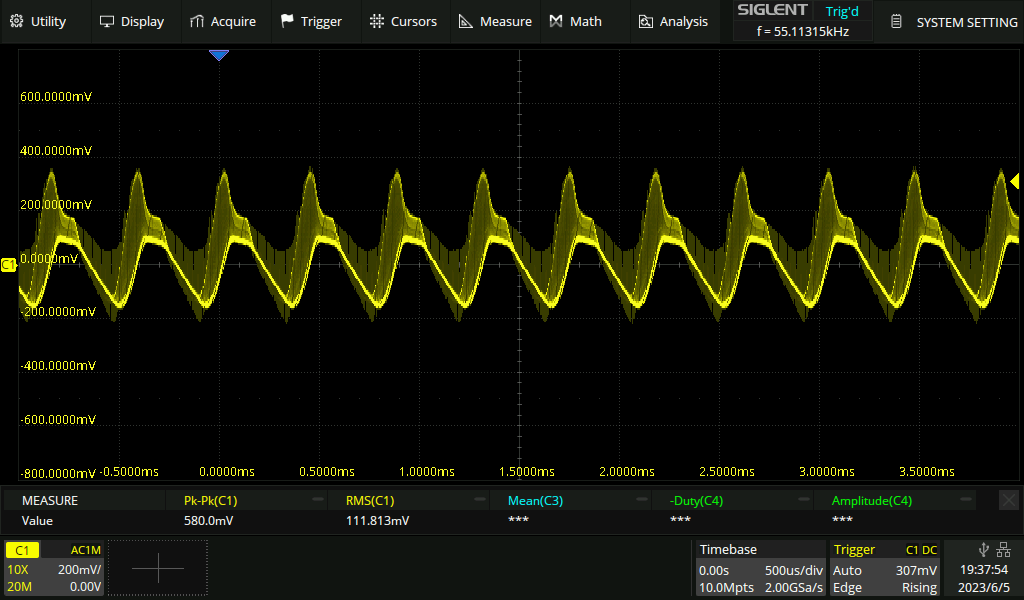This screenshot has height=600, width=1024.
Task: Close the measurement bar
Action: point(1009,500)
